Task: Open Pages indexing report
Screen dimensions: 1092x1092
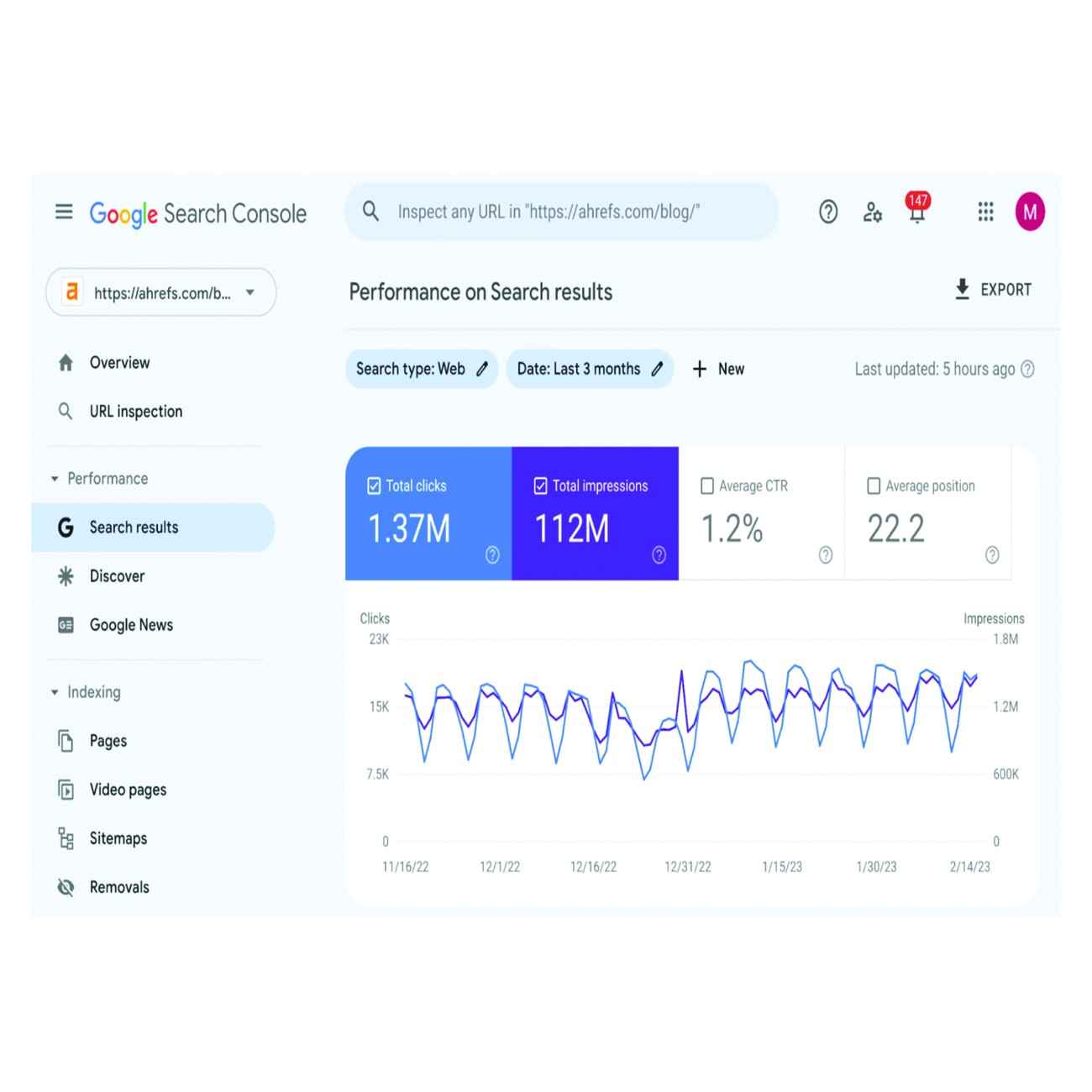Action: [x=108, y=741]
